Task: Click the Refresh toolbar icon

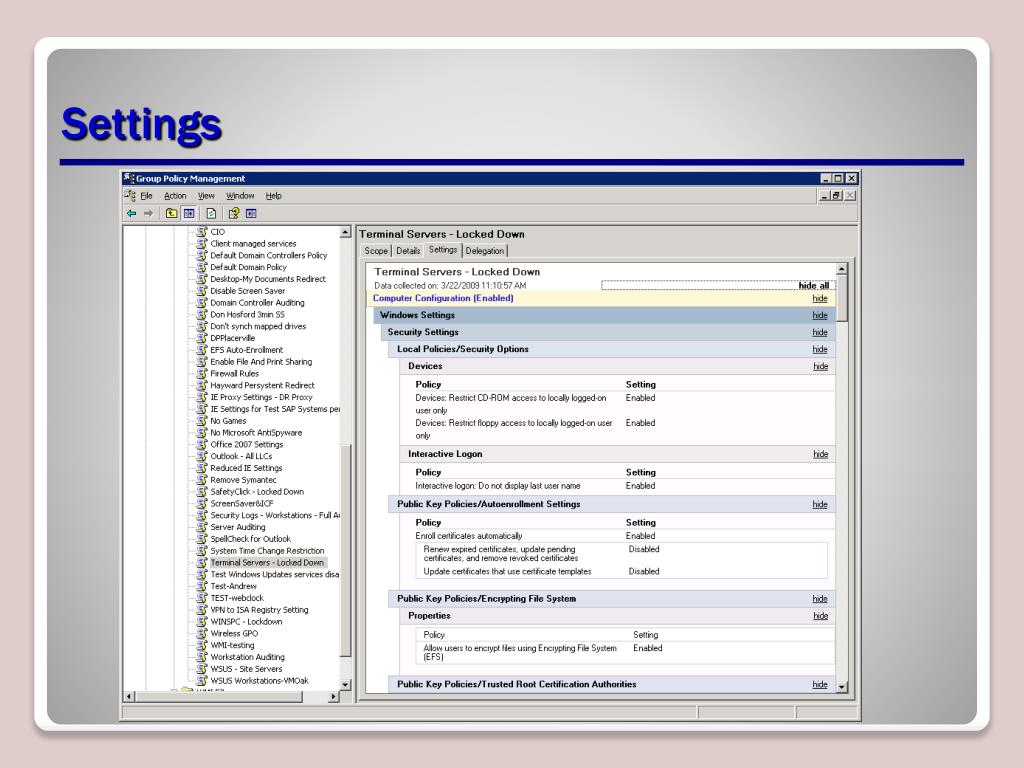Action: [x=211, y=214]
